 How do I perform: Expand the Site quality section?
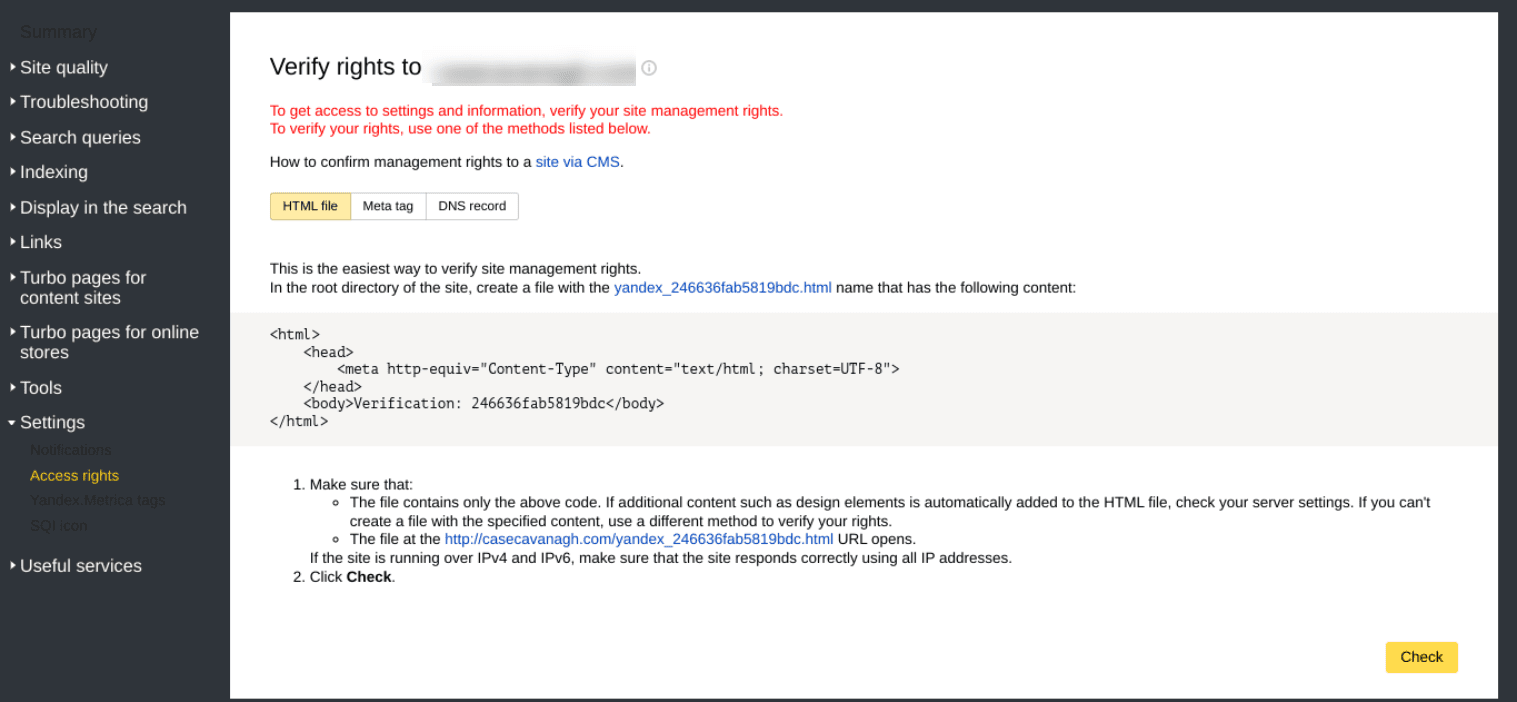[63, 67]
